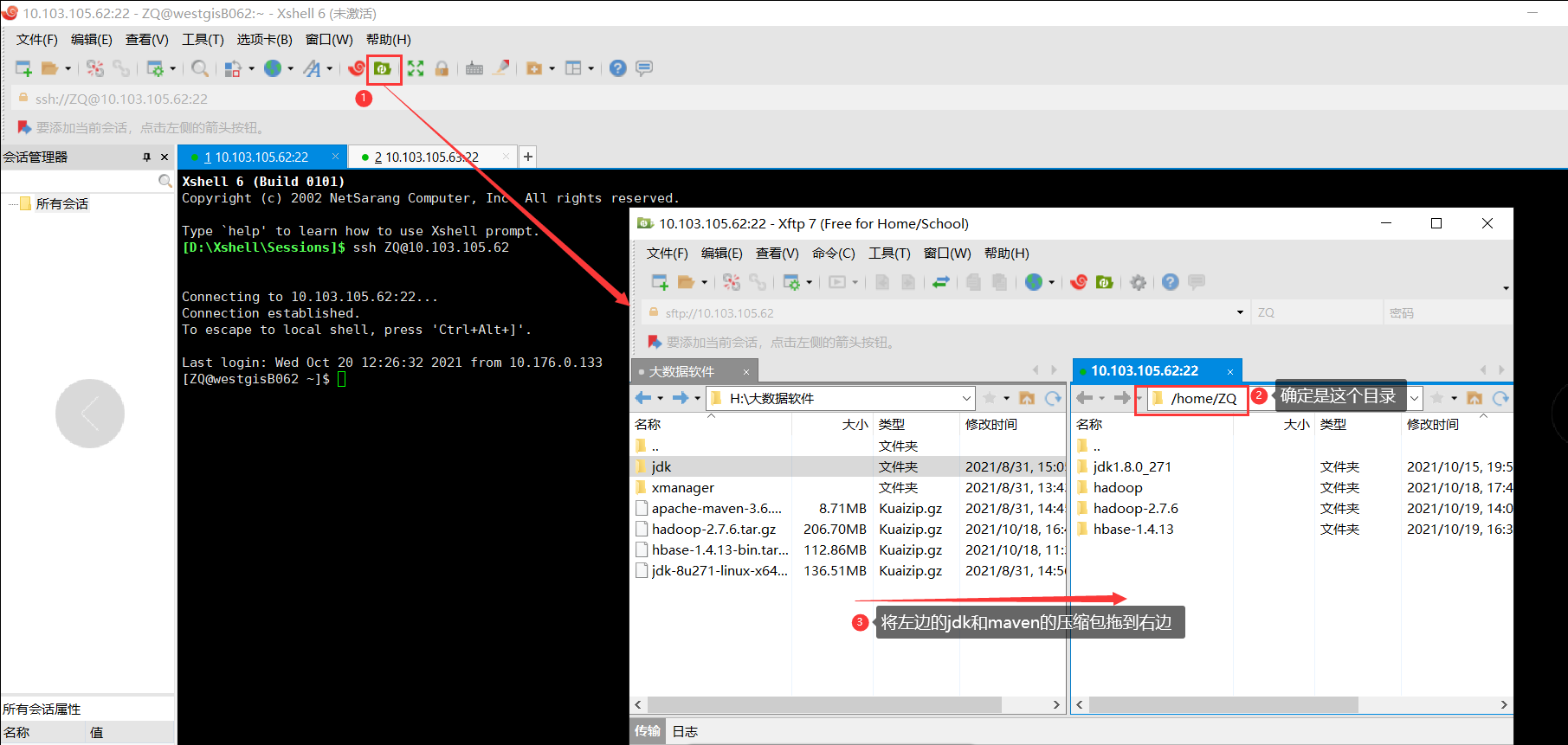Close the 会话管理器 panel
The width and height of the screenshot is (1568, 745).
pos(165,157)
